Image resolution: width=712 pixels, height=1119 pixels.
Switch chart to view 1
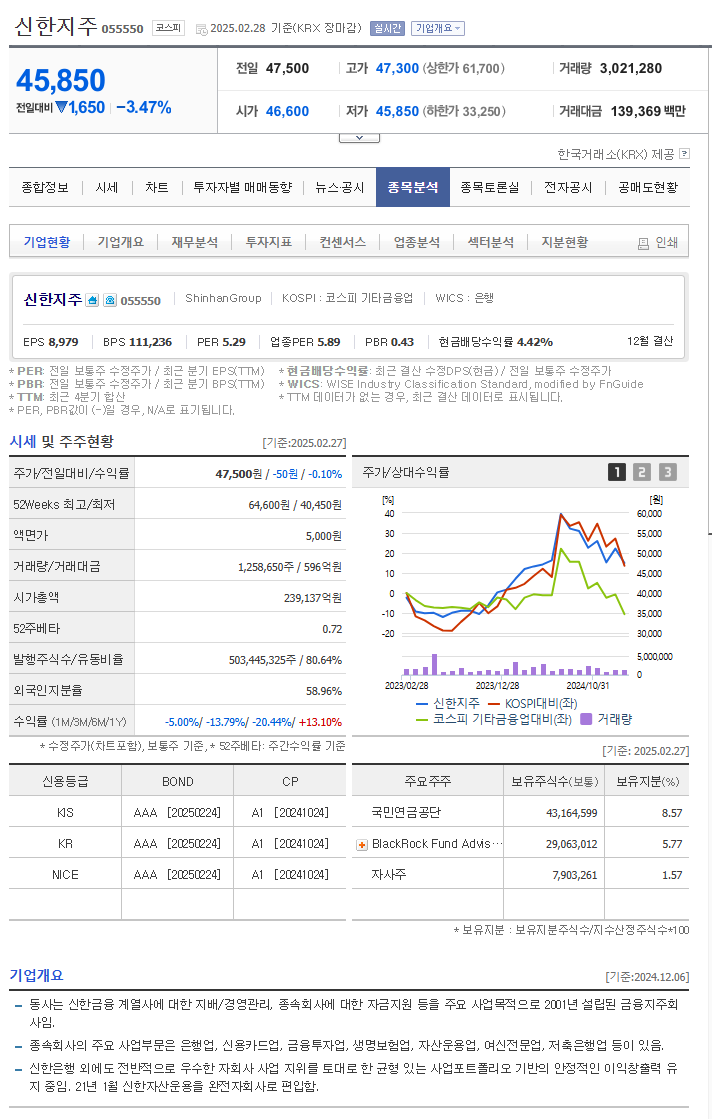point(616,472)
